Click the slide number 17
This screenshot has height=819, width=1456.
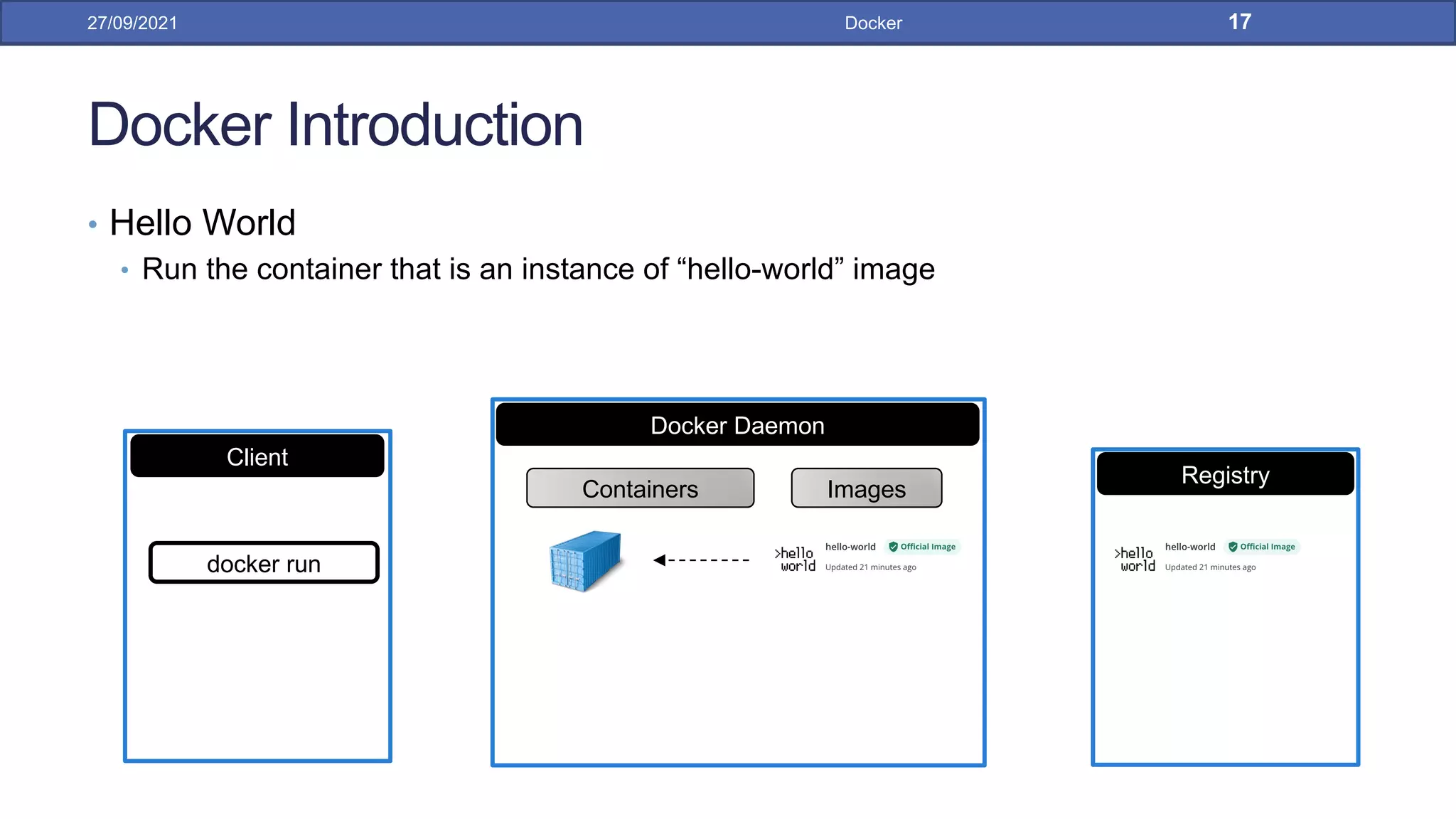coord(1239,22)
